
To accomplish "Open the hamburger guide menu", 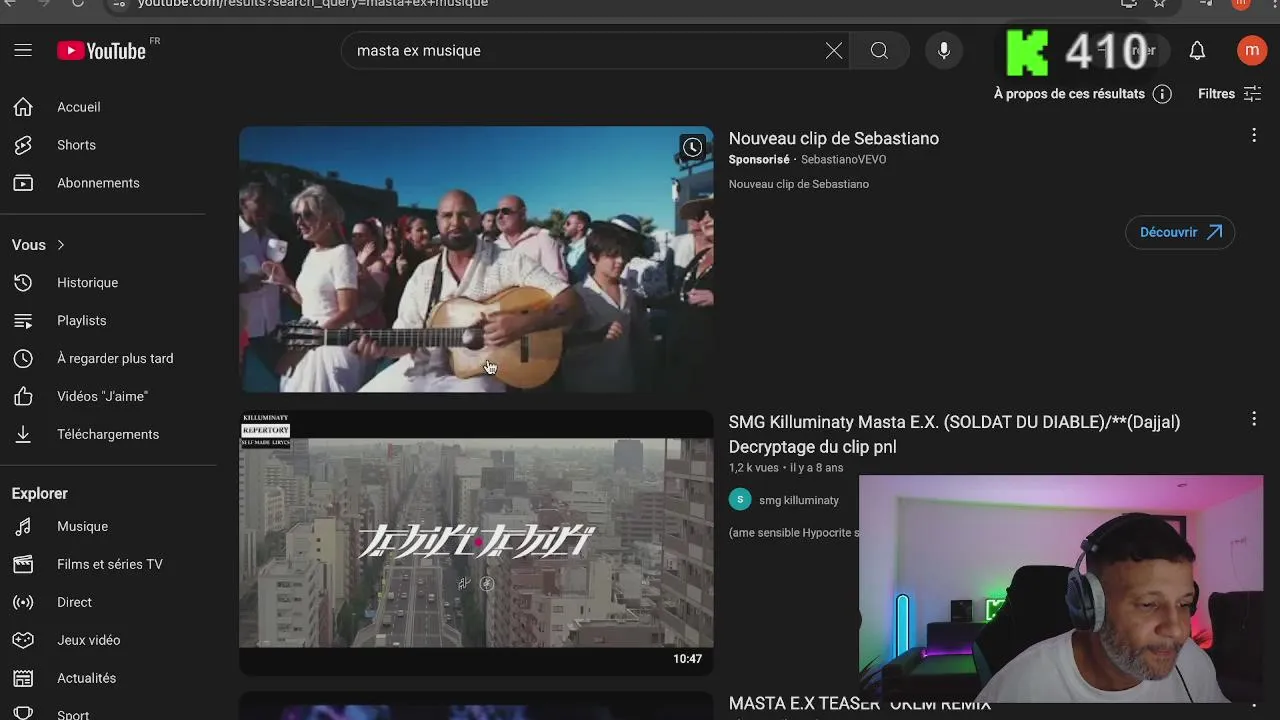I will click(23, 50).
